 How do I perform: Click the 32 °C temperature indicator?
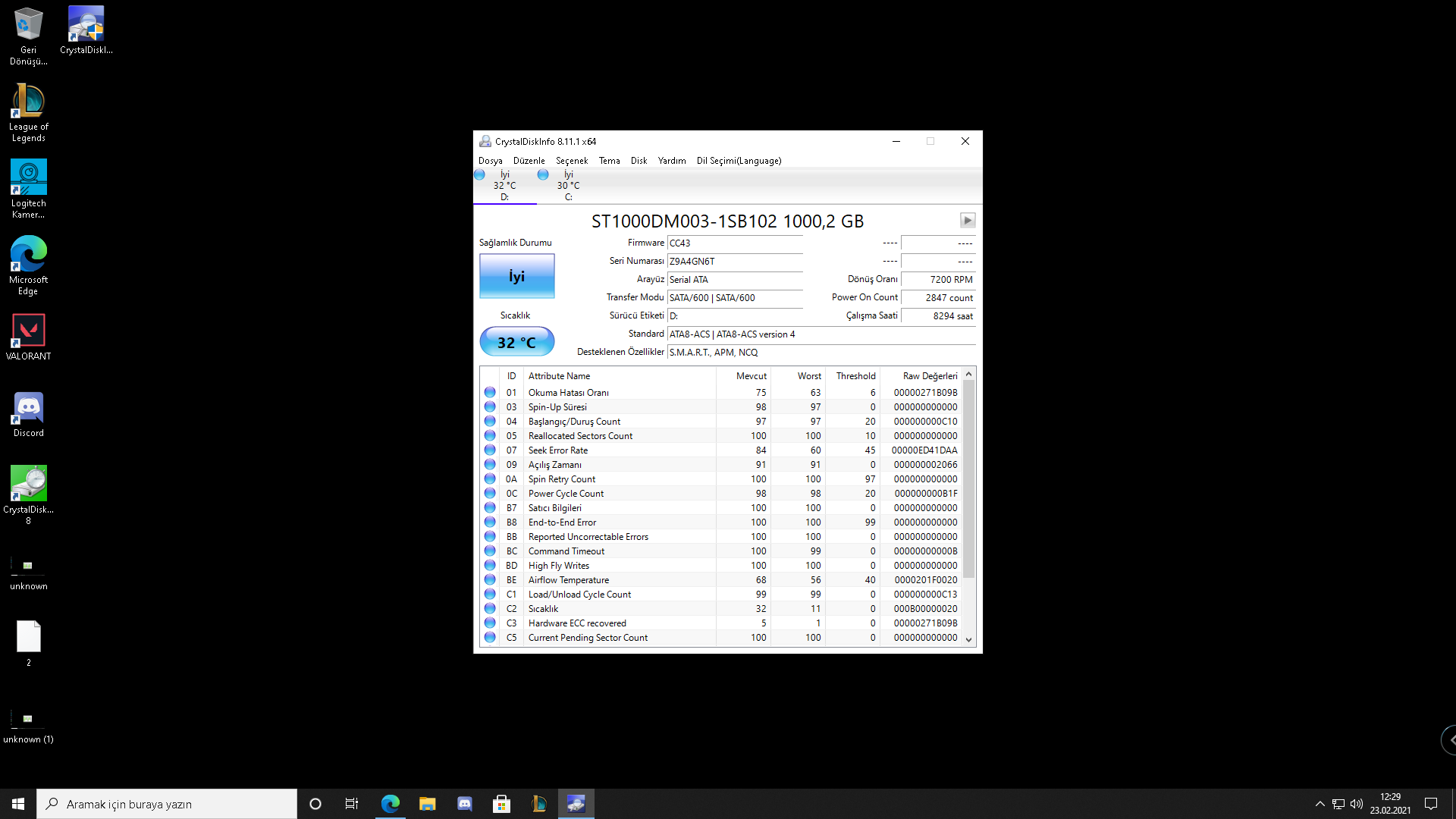516,341
